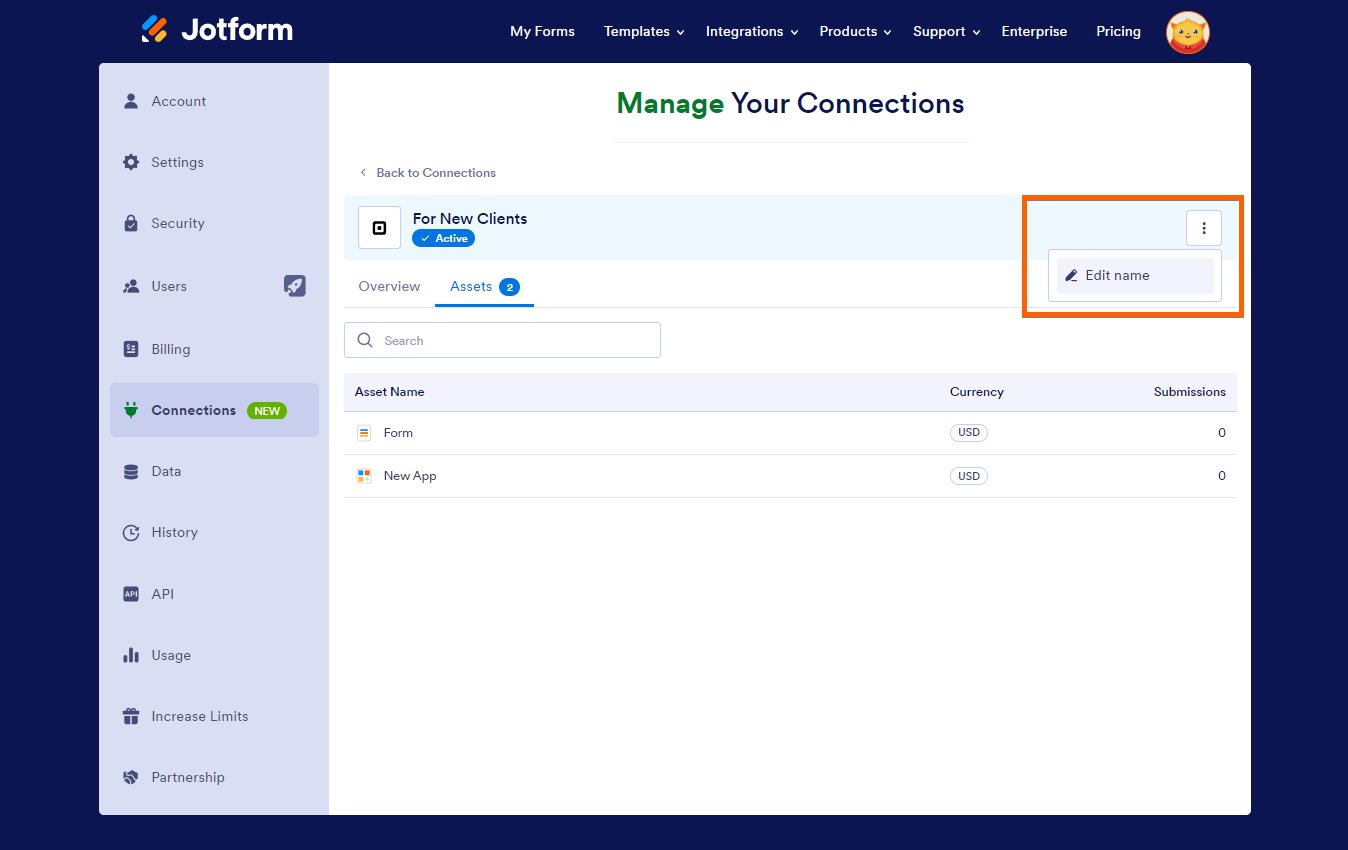
Task: Click the Form asset icon
Action: tap(364, 433)
